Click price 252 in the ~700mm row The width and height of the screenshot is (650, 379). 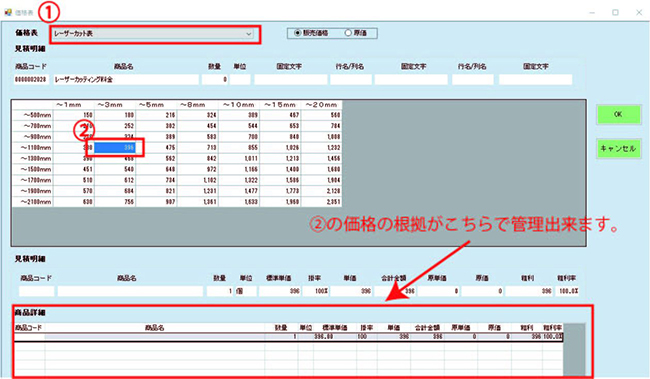point(115,126)
